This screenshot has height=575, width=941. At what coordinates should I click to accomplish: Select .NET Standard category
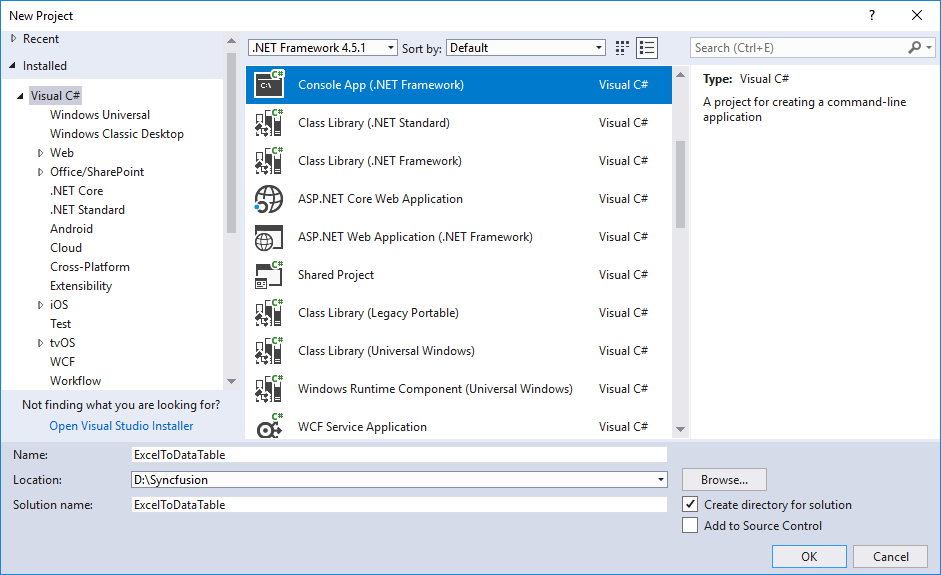coord(87,209)
